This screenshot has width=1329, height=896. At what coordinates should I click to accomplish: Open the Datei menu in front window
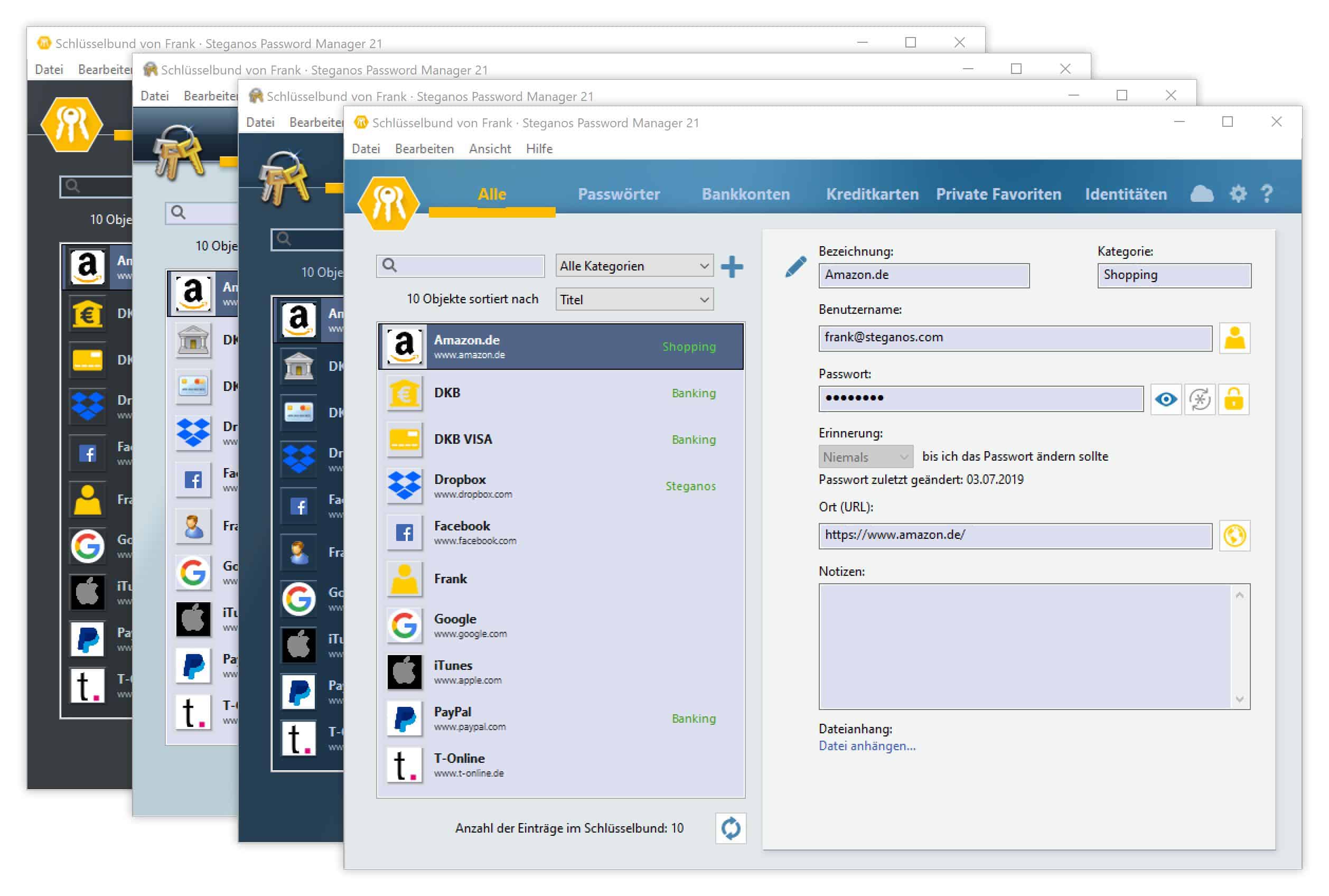pos(366,148)
